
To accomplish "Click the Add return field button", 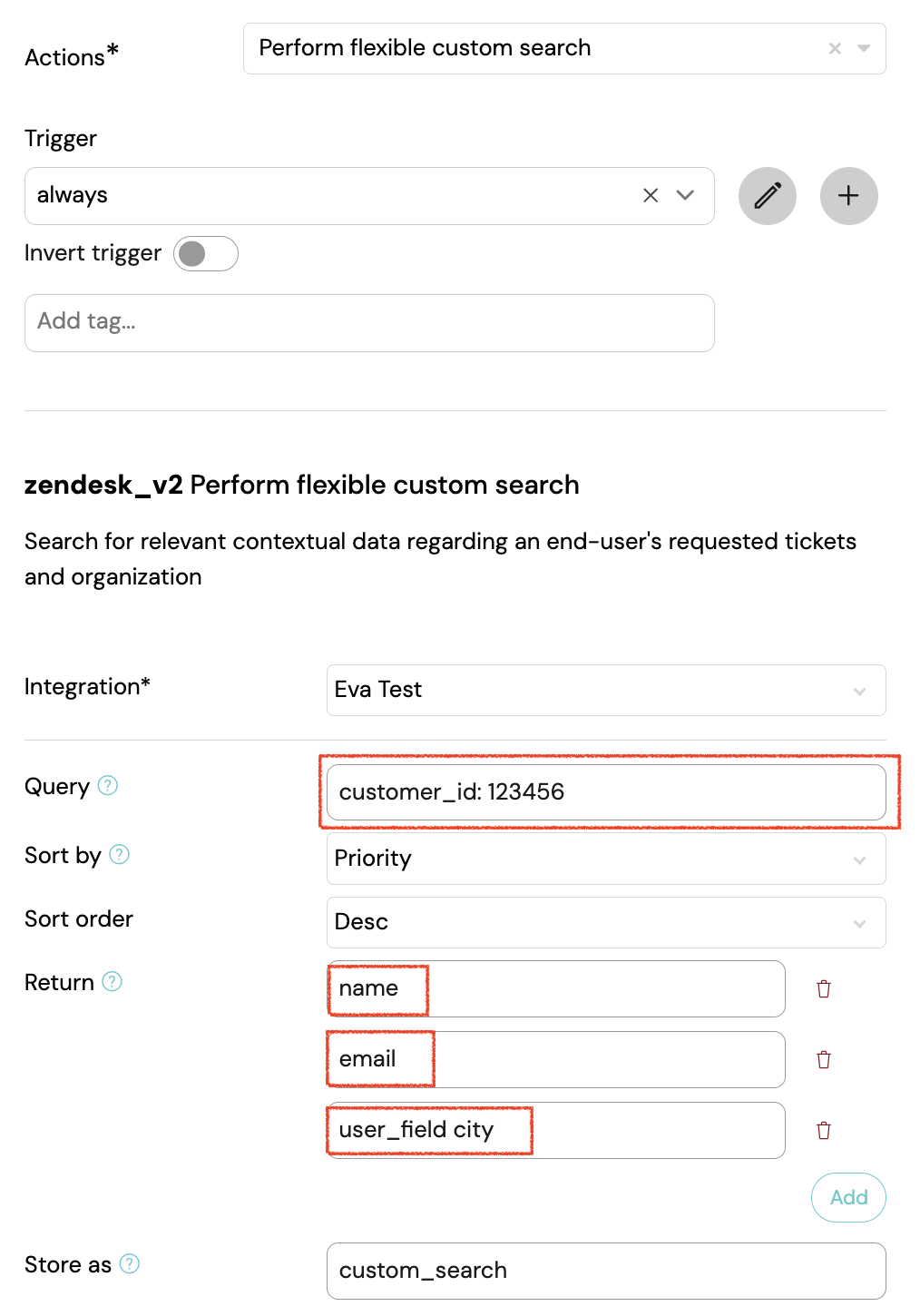I will click(848, 1198).
